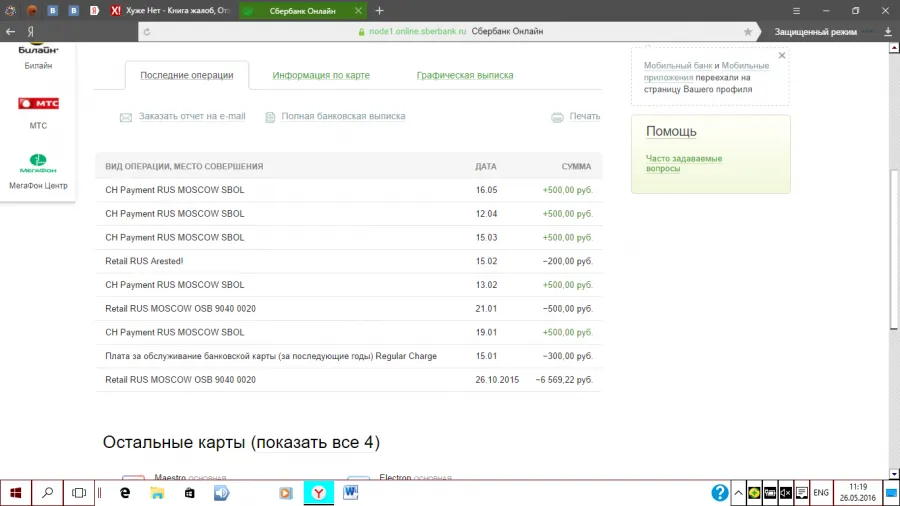This screenshot has height=506, width=900.
Task: Click the 26.10.2015 date cell
Action: [497, 380]
